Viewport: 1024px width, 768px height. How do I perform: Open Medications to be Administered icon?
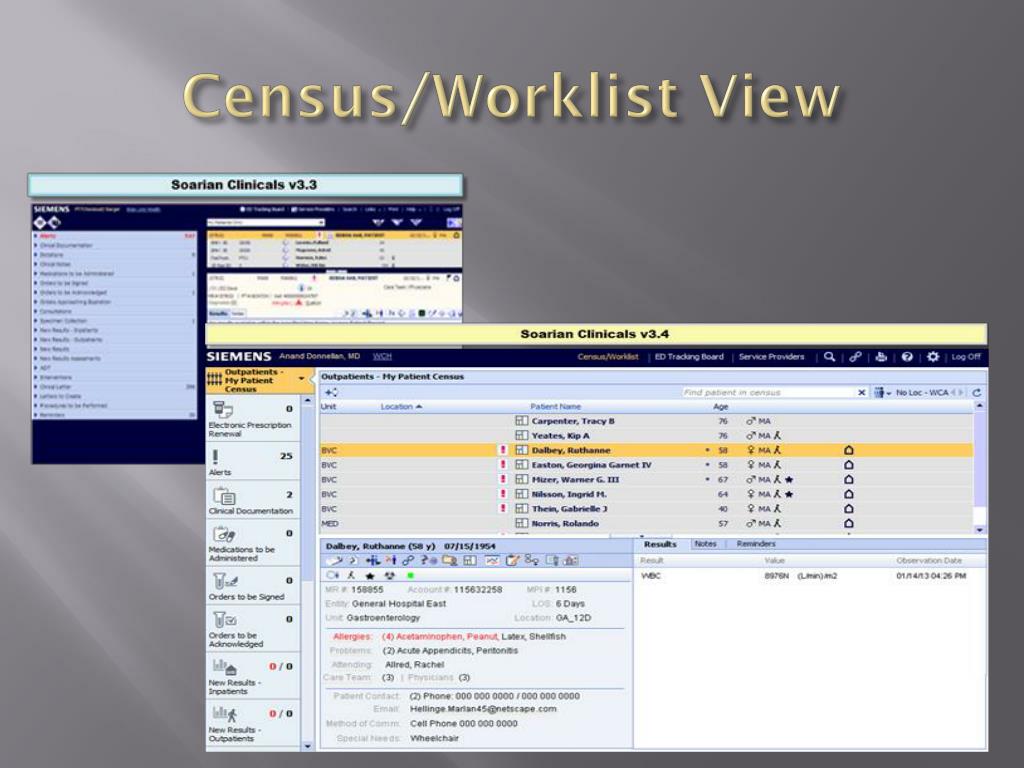(223, 534)
